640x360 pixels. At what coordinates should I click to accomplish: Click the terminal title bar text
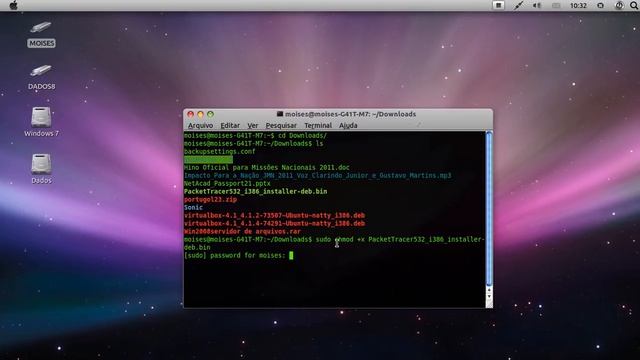click(350, 114)
